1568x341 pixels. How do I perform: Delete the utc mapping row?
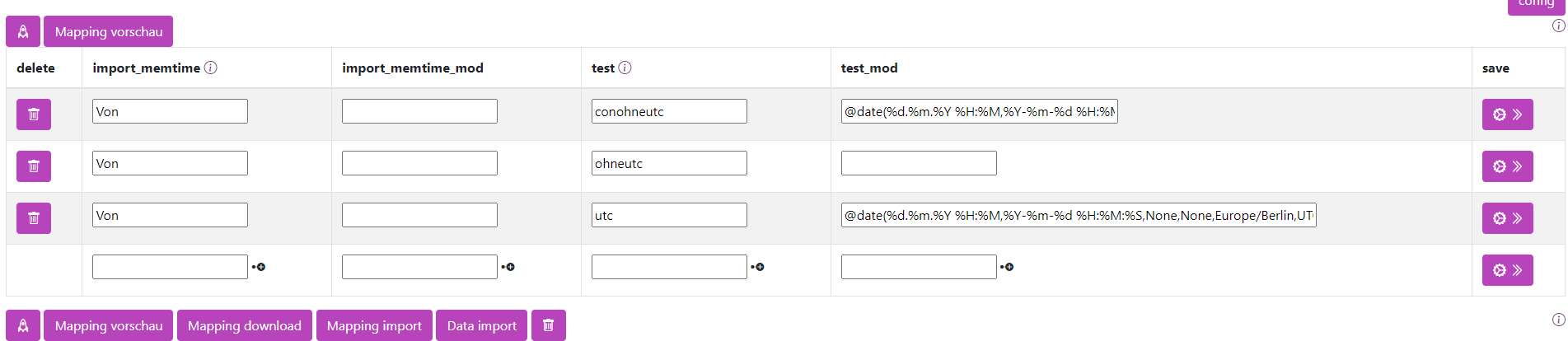tap(34, 218)
